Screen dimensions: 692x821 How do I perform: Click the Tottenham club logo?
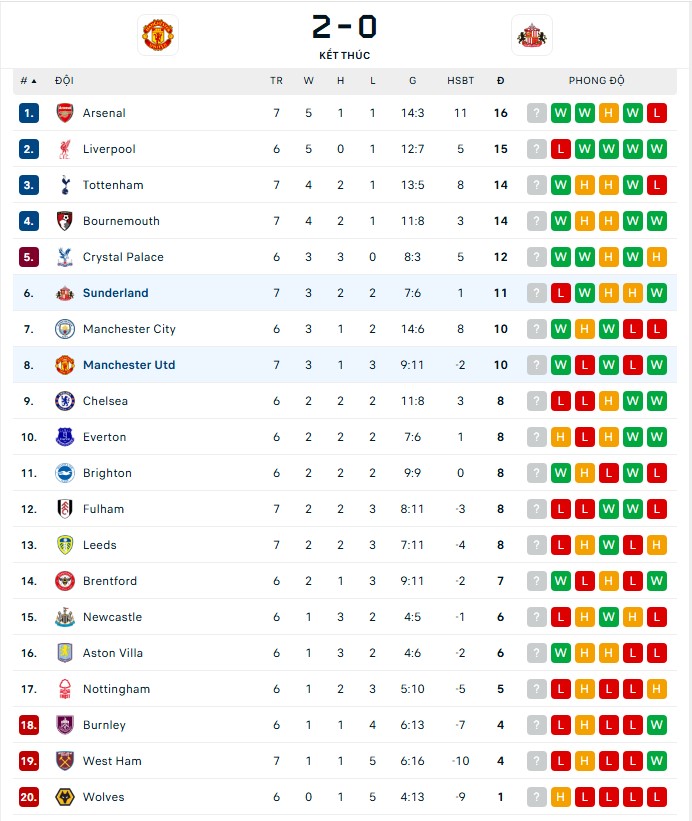65,185
